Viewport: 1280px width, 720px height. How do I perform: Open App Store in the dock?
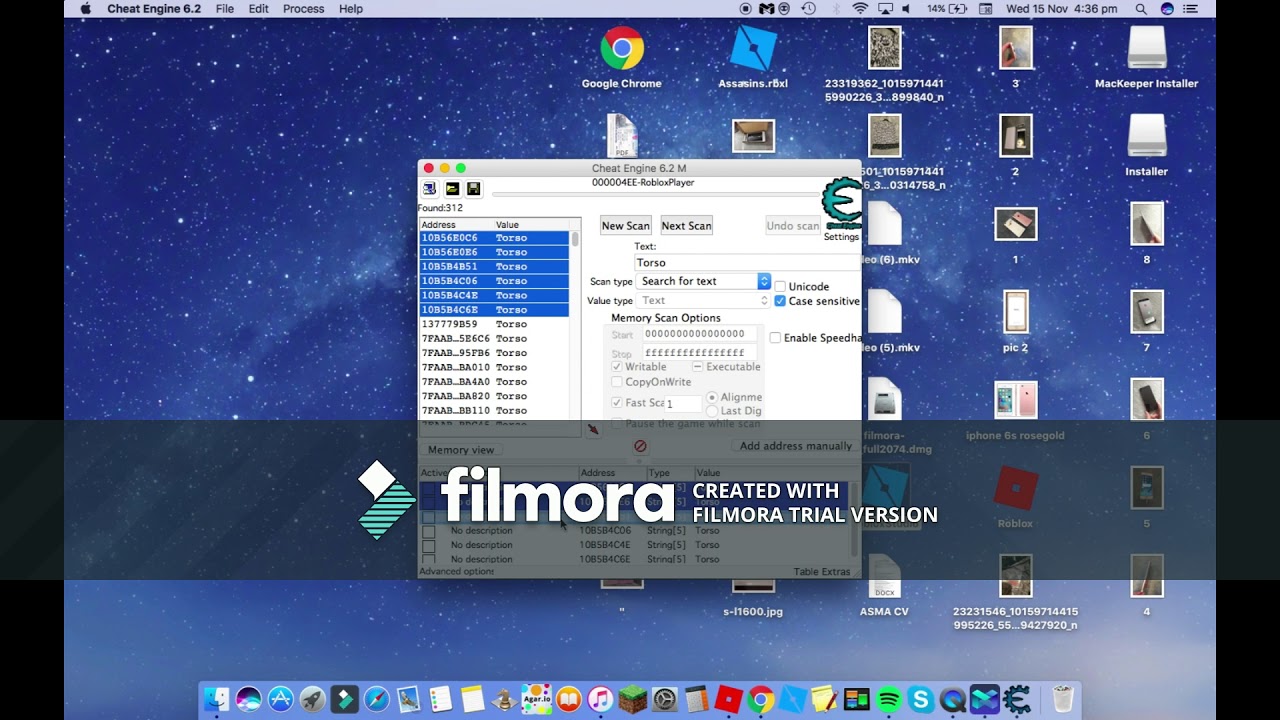click(x=280, y=699)
